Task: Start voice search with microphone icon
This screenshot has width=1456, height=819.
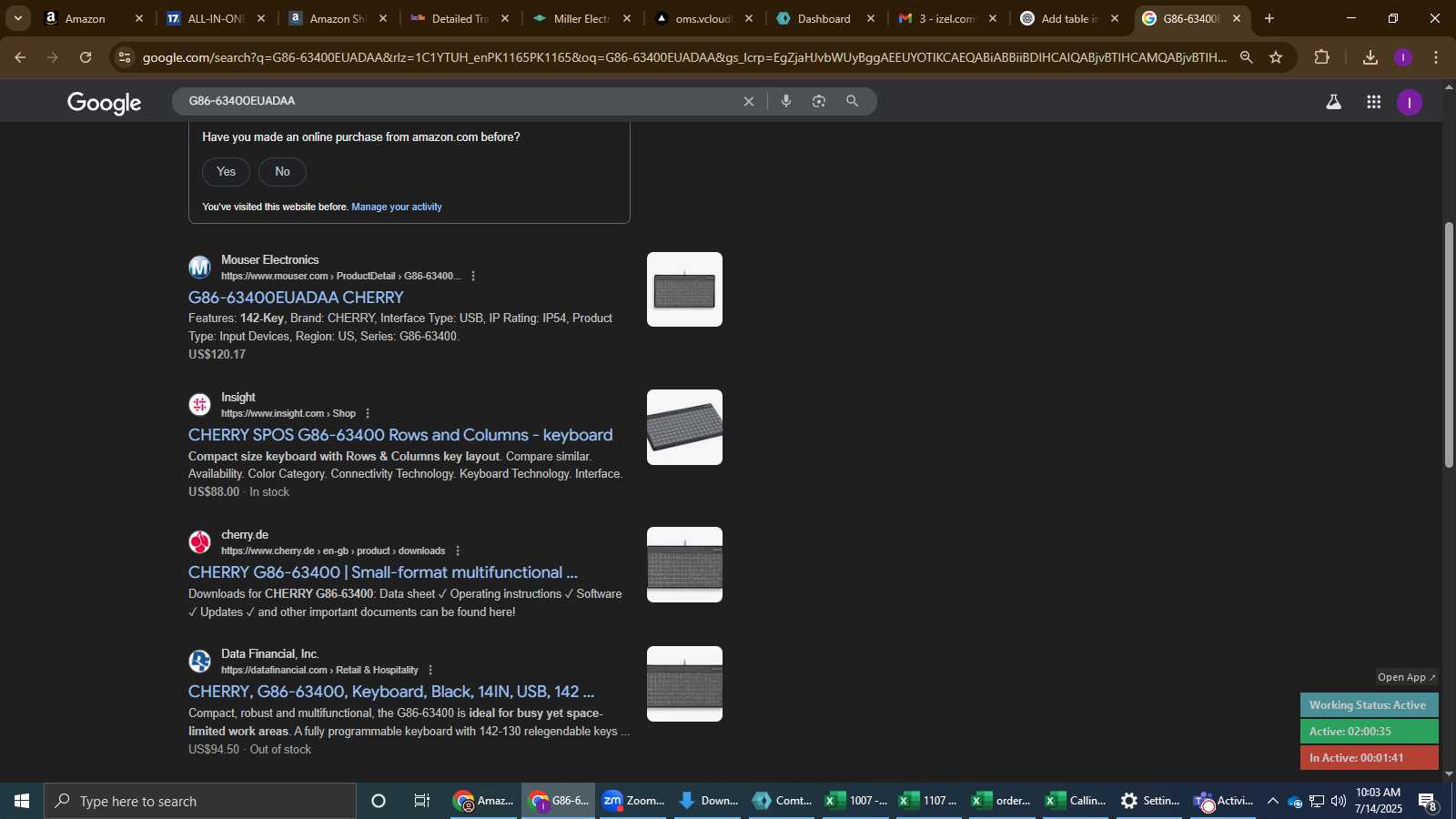Action: (x=786, y=101)
